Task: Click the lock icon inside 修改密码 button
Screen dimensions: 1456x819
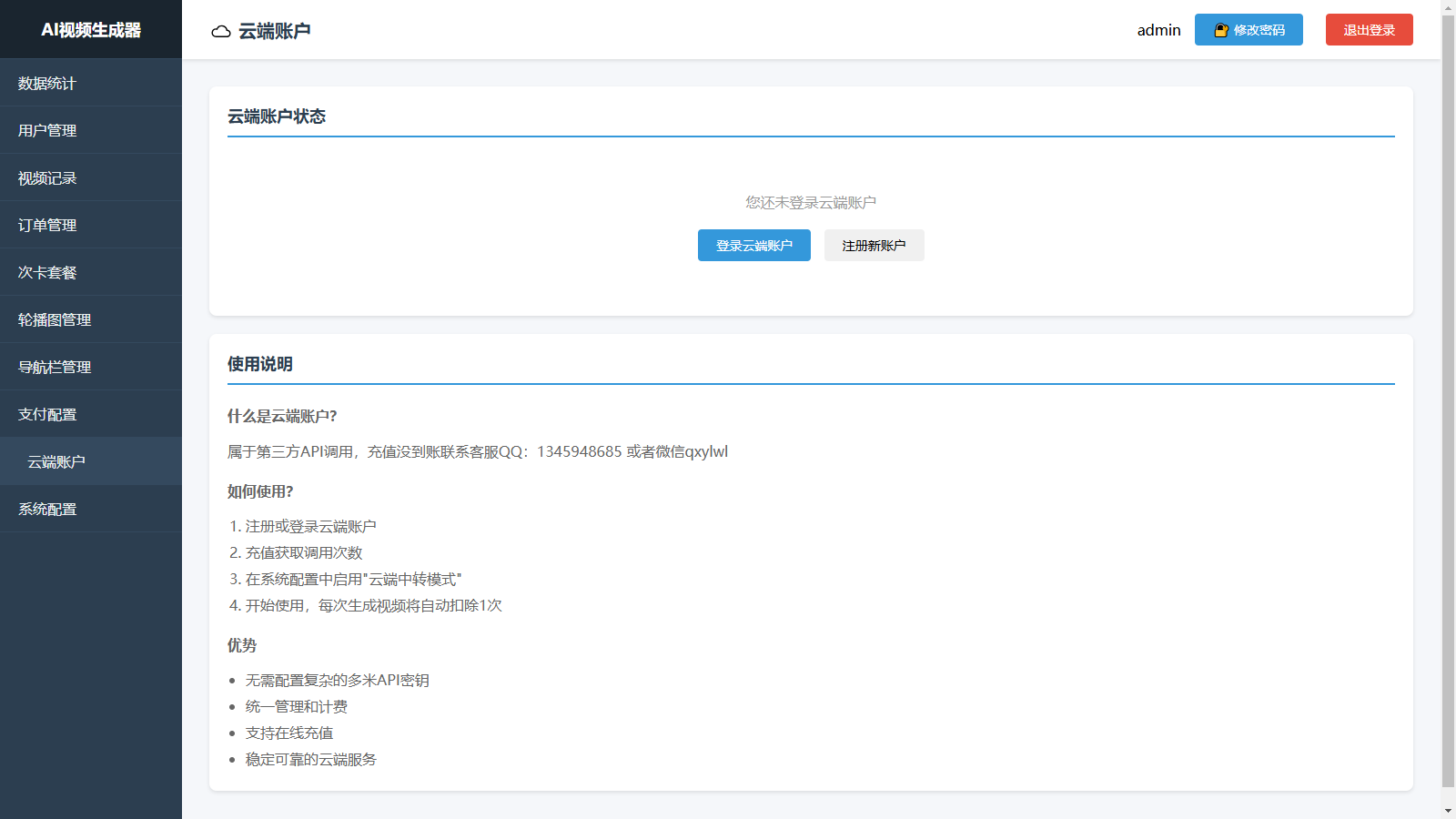Action: 1219,29
